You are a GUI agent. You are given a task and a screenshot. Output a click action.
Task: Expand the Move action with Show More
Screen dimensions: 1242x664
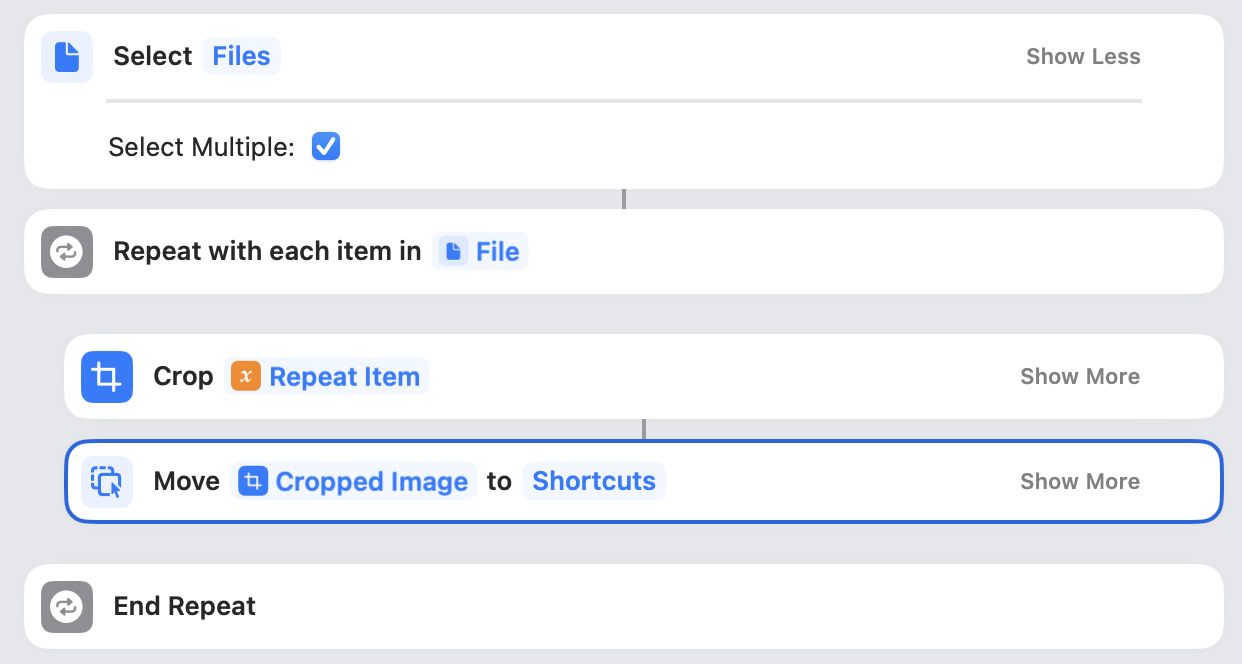[x=1079, y=481]
